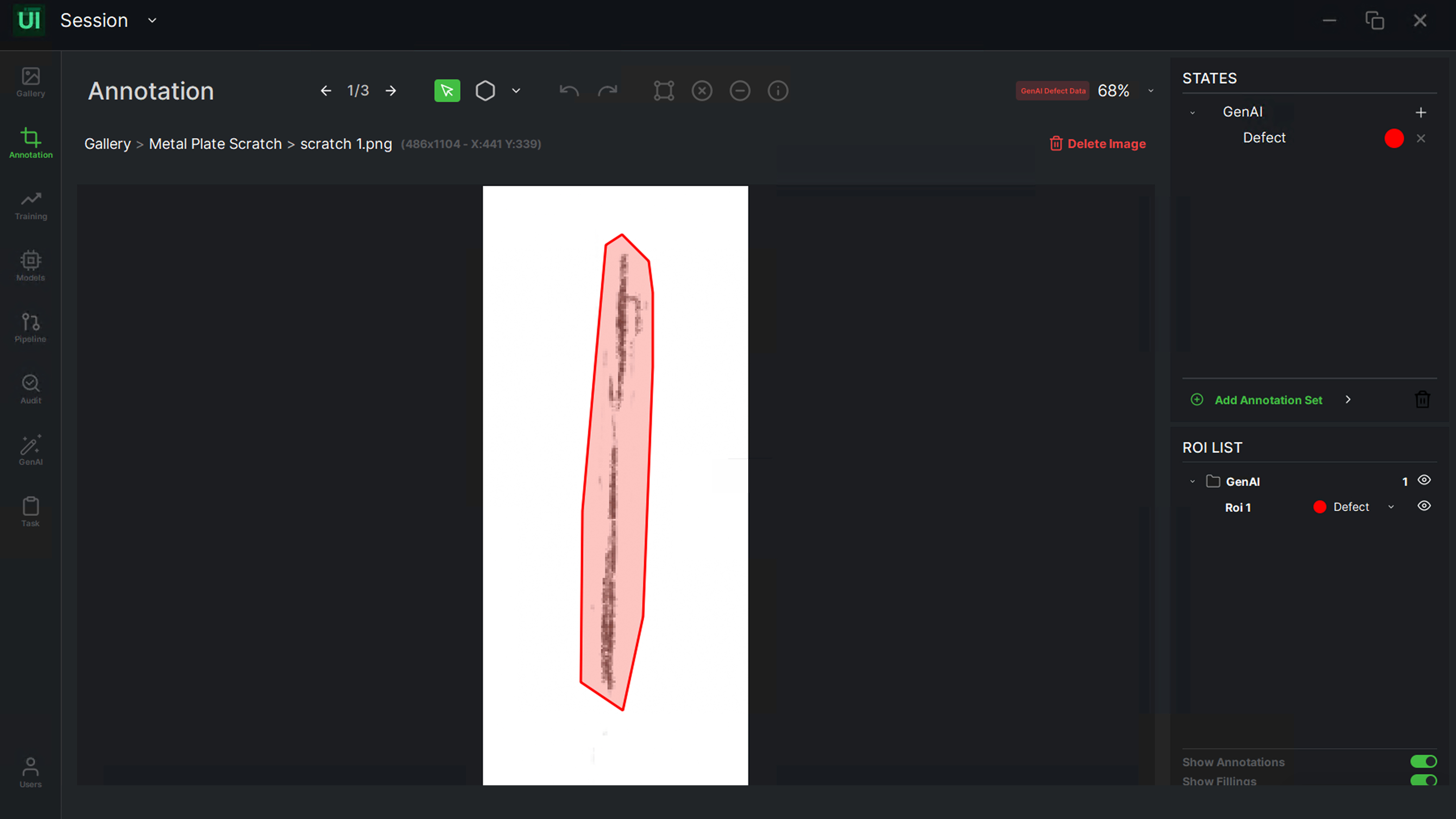The height and width of the screenshot is (819, 1456).
Task: Add a new state with plus icon
Action: pos(1420,113)
